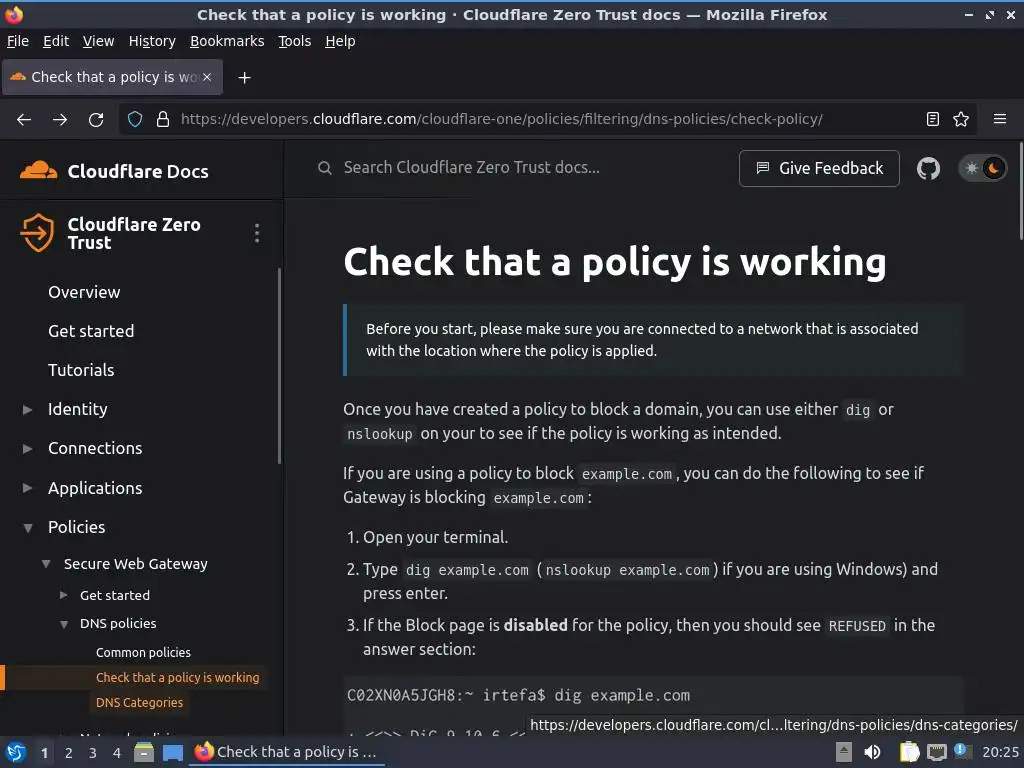Screen dimensions: 1024x768
Task: Bookmark this page with star icon
Action: tap(961, 119)
